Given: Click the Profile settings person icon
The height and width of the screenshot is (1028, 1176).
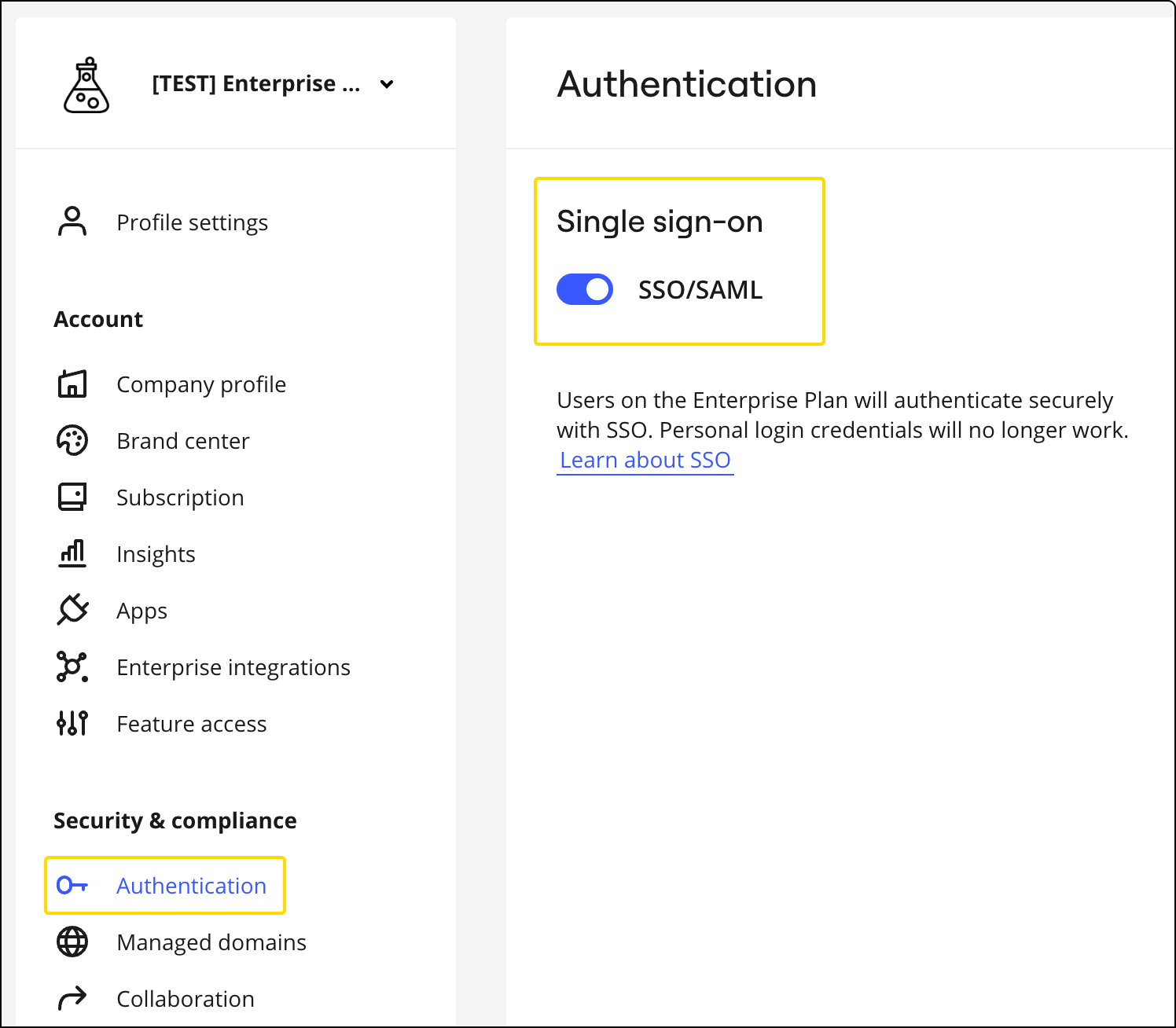Looking at the screenshot, I should tap(72, 222).
